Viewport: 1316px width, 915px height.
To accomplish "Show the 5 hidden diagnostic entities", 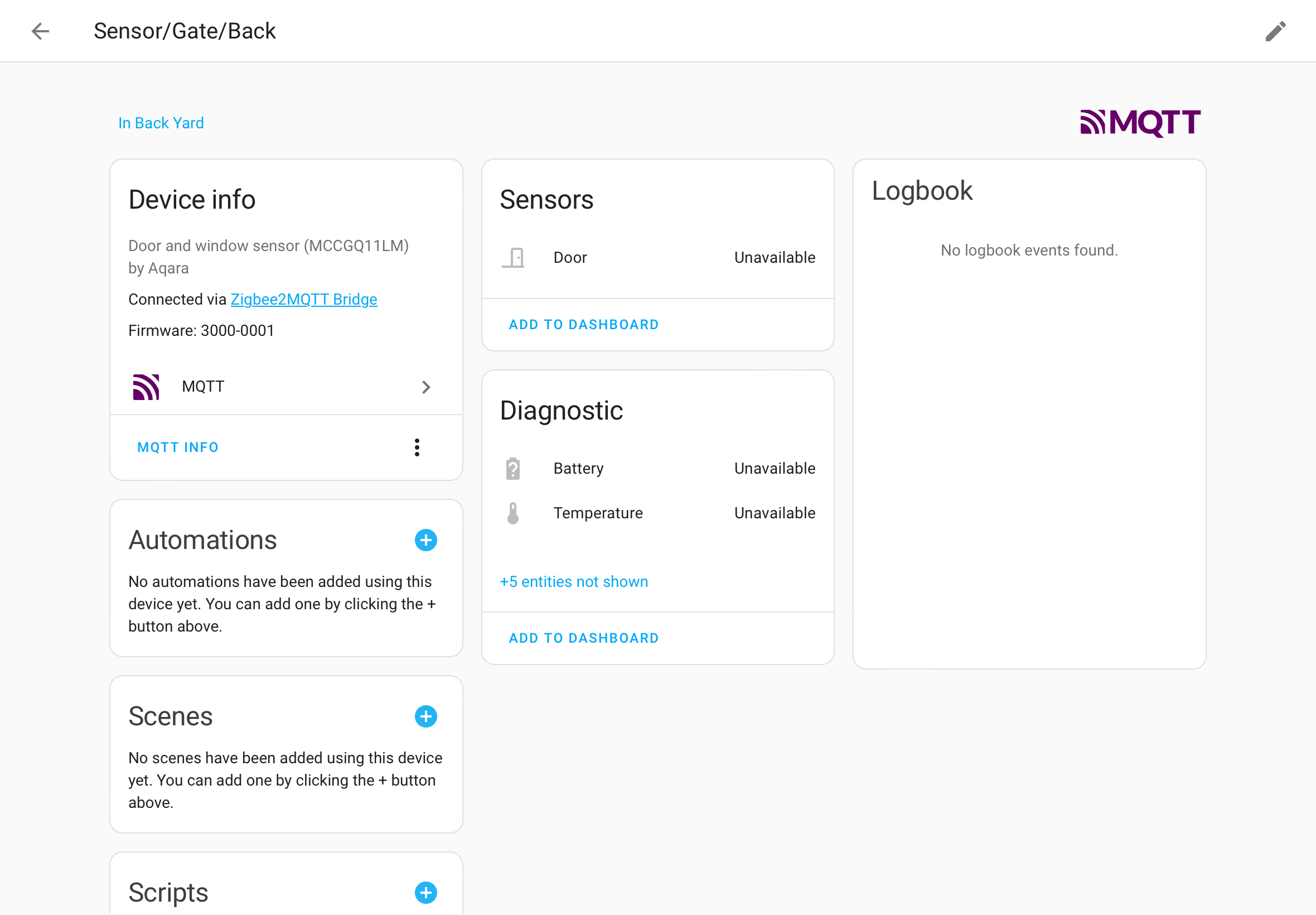I will [x=573, y=581].
